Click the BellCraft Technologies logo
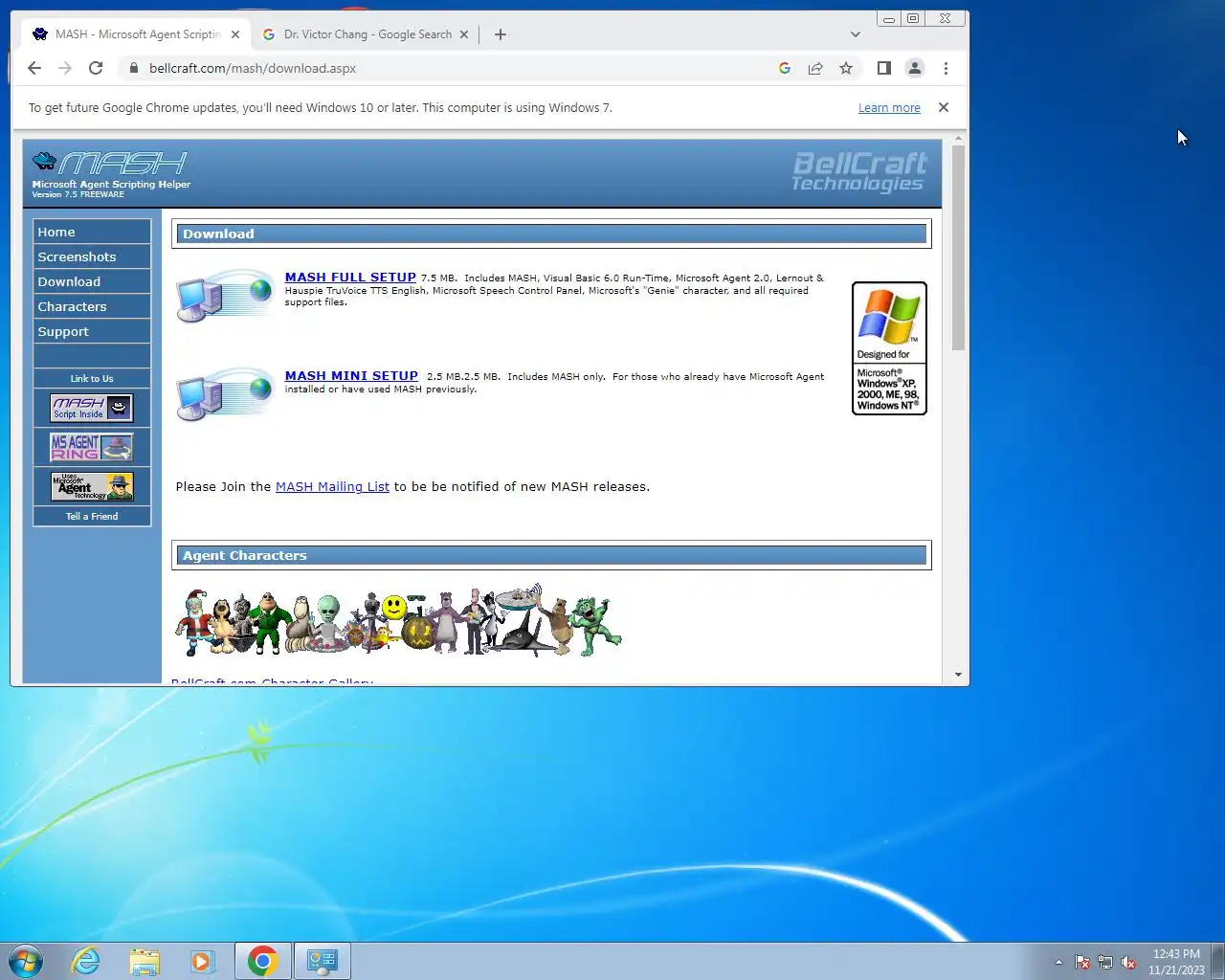The image size is (1225, 980). tap(858, 172)
